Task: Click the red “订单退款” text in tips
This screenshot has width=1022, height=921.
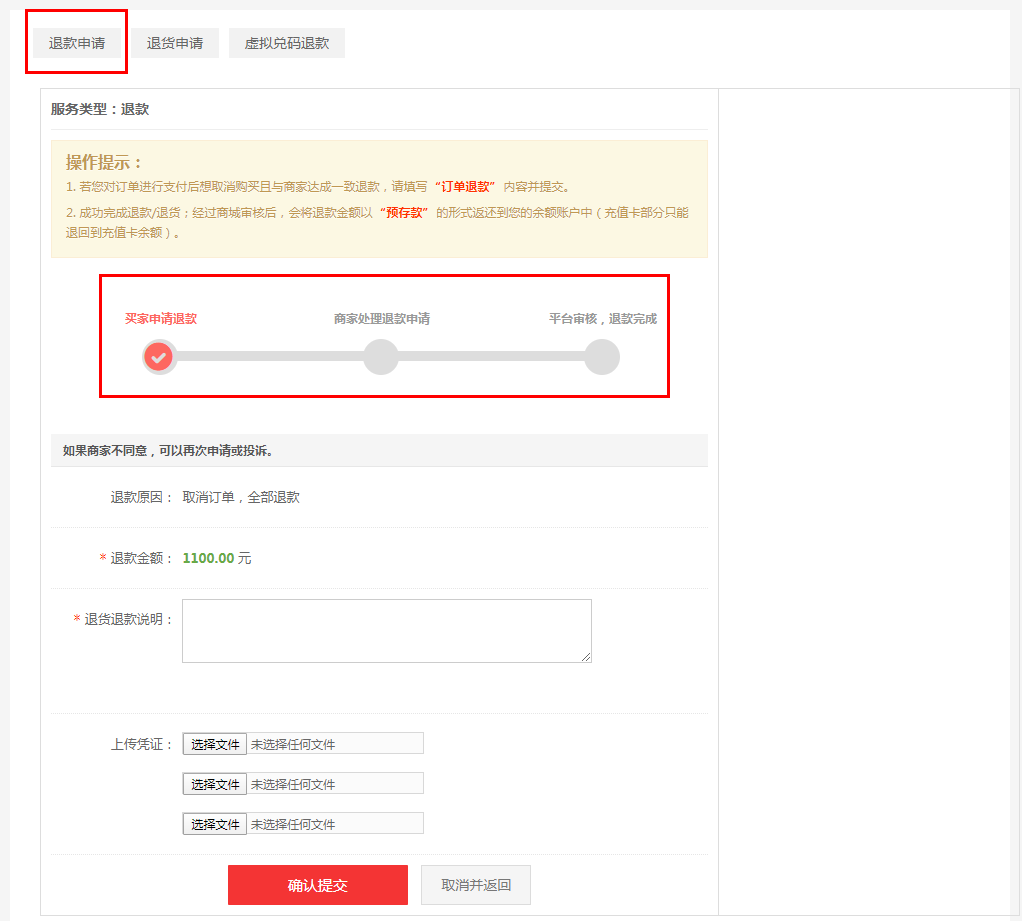Action: click(465, 187)
